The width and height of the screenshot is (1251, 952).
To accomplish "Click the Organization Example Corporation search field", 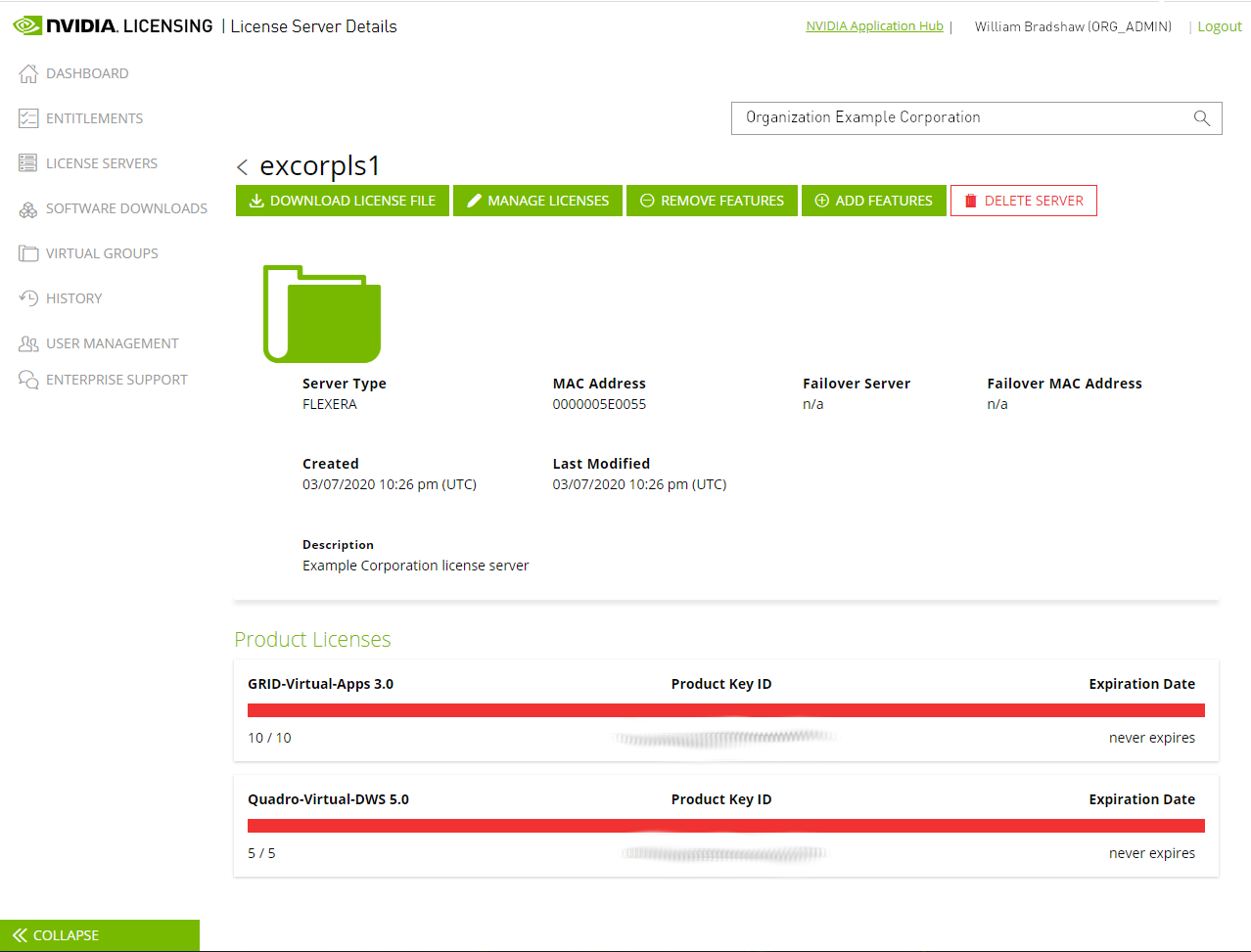I will 940,117.
